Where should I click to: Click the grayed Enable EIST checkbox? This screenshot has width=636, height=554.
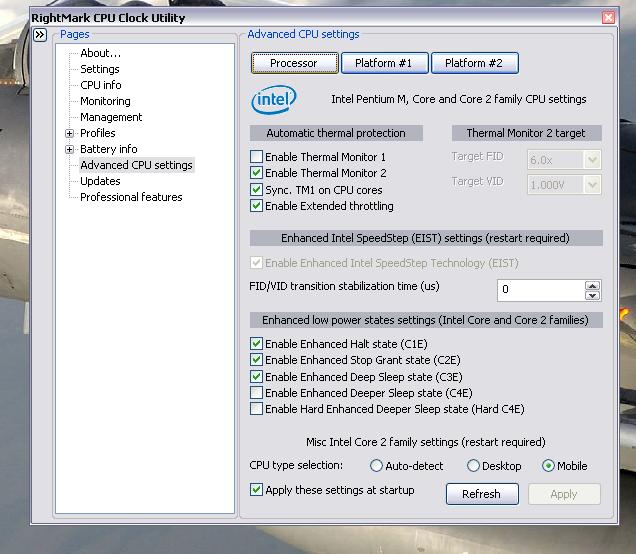256,263
